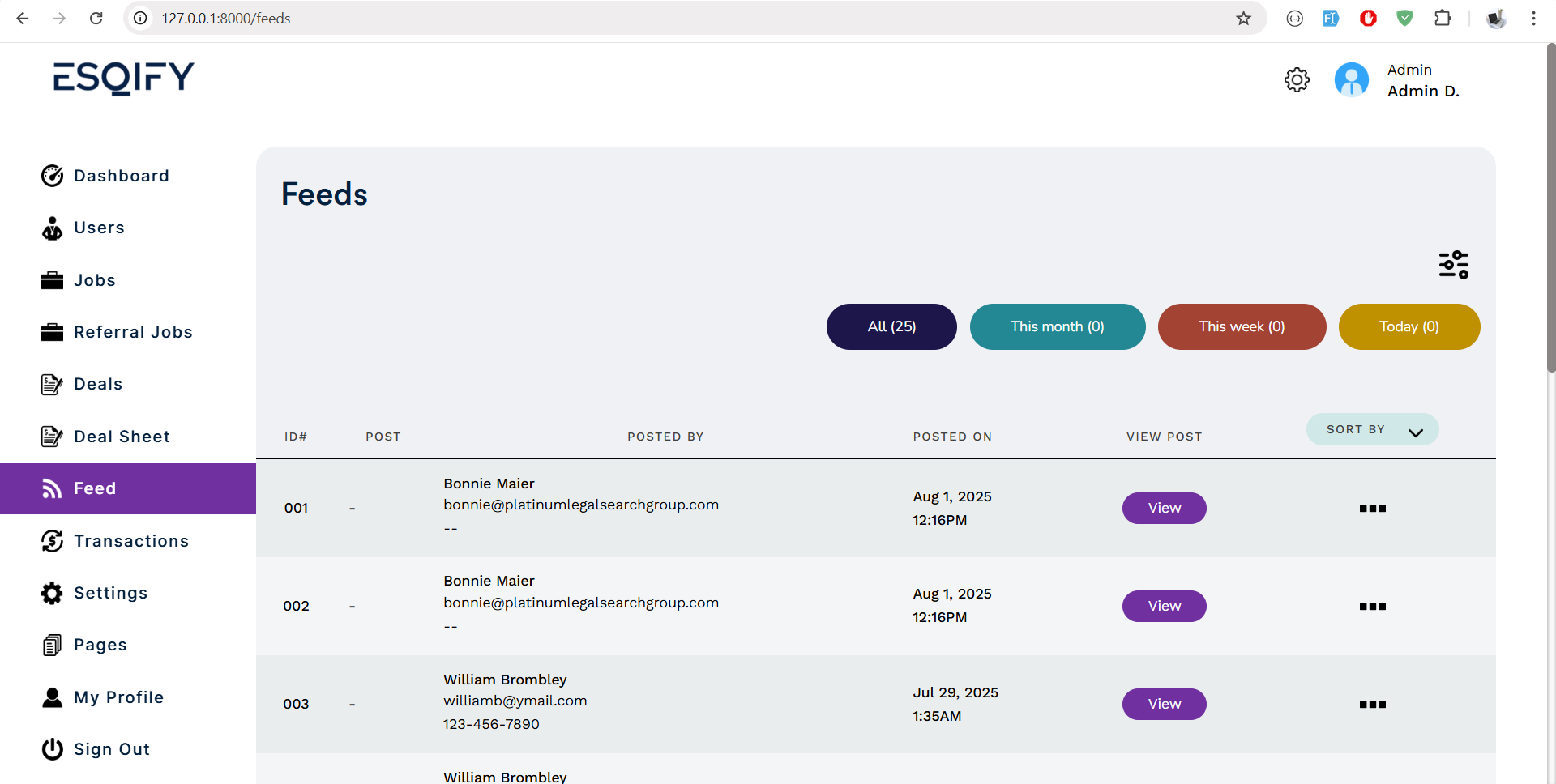
Task: Open the admin profile avatar
Action: tap(1351, 80)
